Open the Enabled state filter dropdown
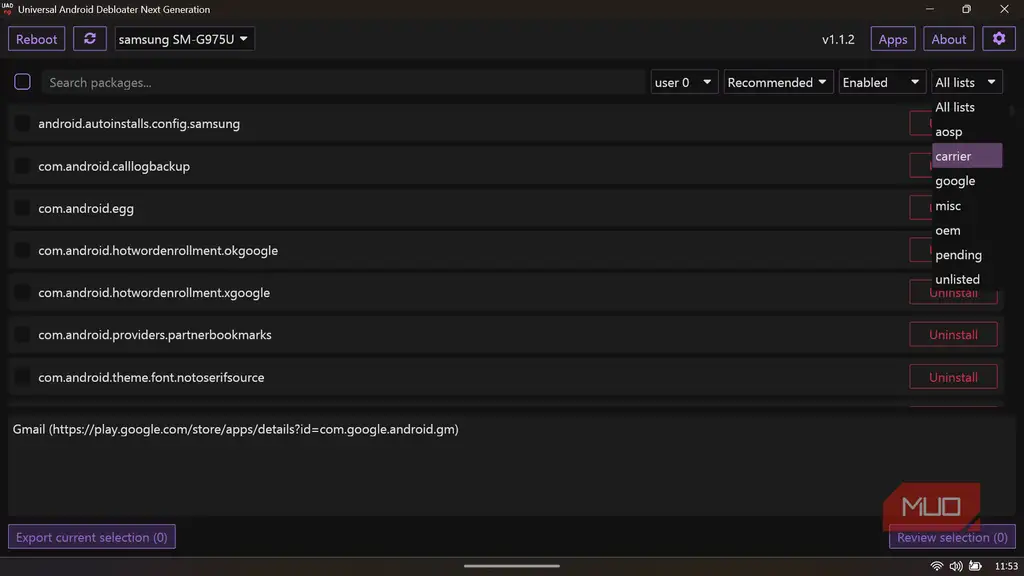 coord(881,82)
